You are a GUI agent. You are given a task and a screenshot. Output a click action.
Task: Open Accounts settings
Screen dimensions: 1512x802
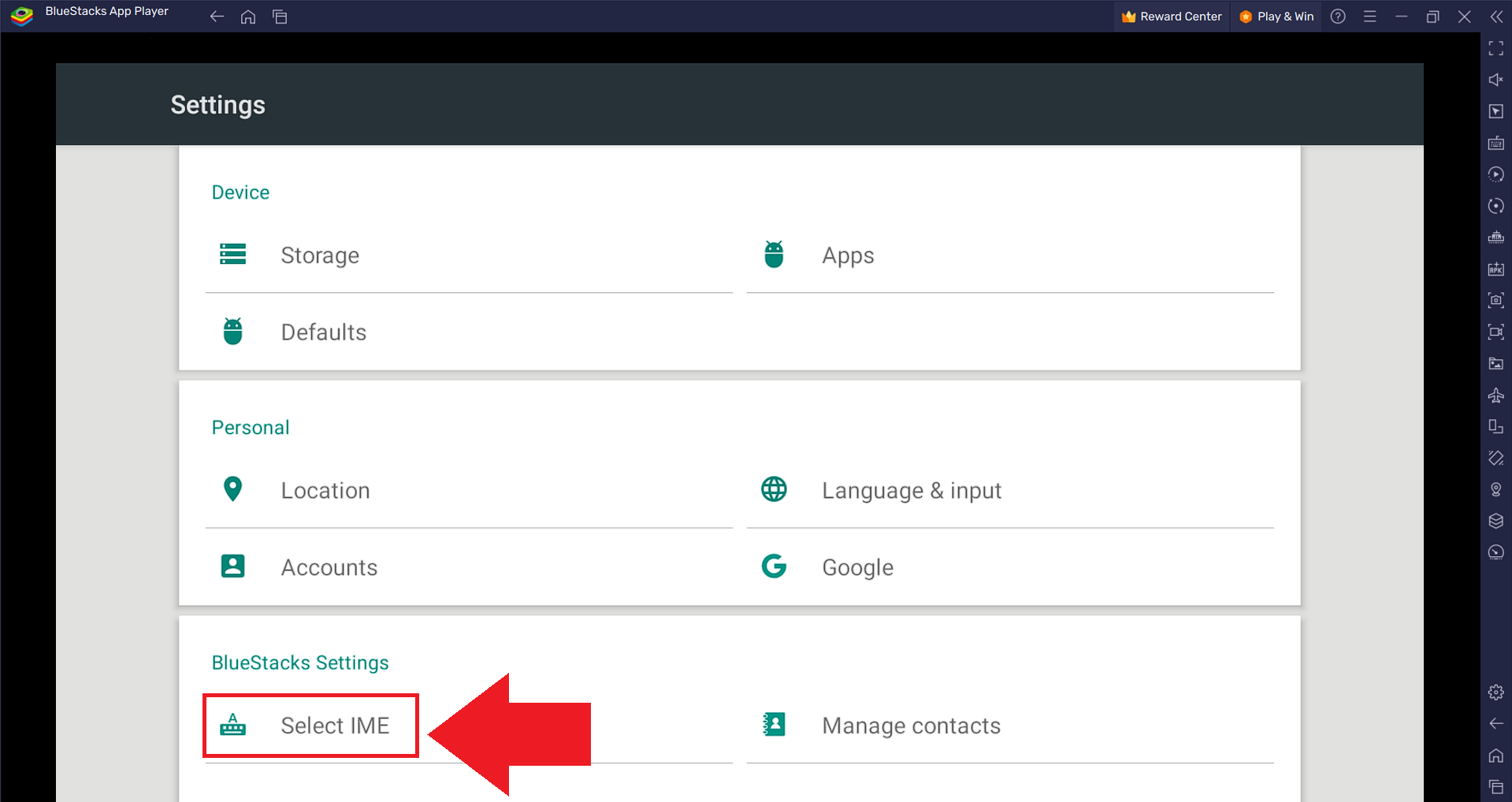tap(469, 567)
